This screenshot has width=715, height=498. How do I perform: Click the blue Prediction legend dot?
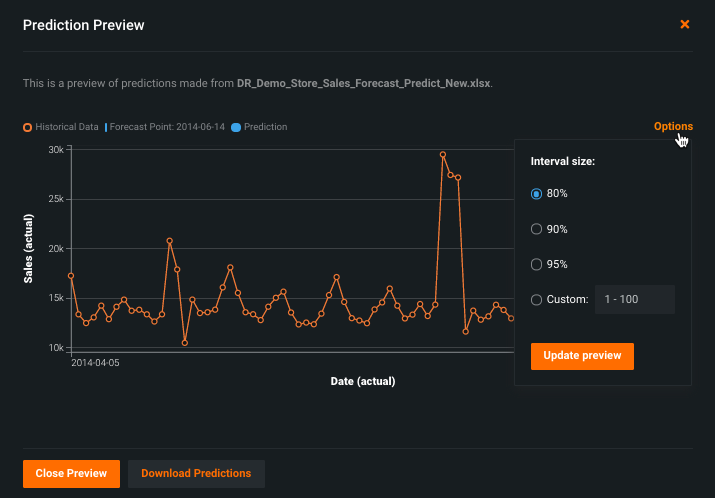(236, 127)
